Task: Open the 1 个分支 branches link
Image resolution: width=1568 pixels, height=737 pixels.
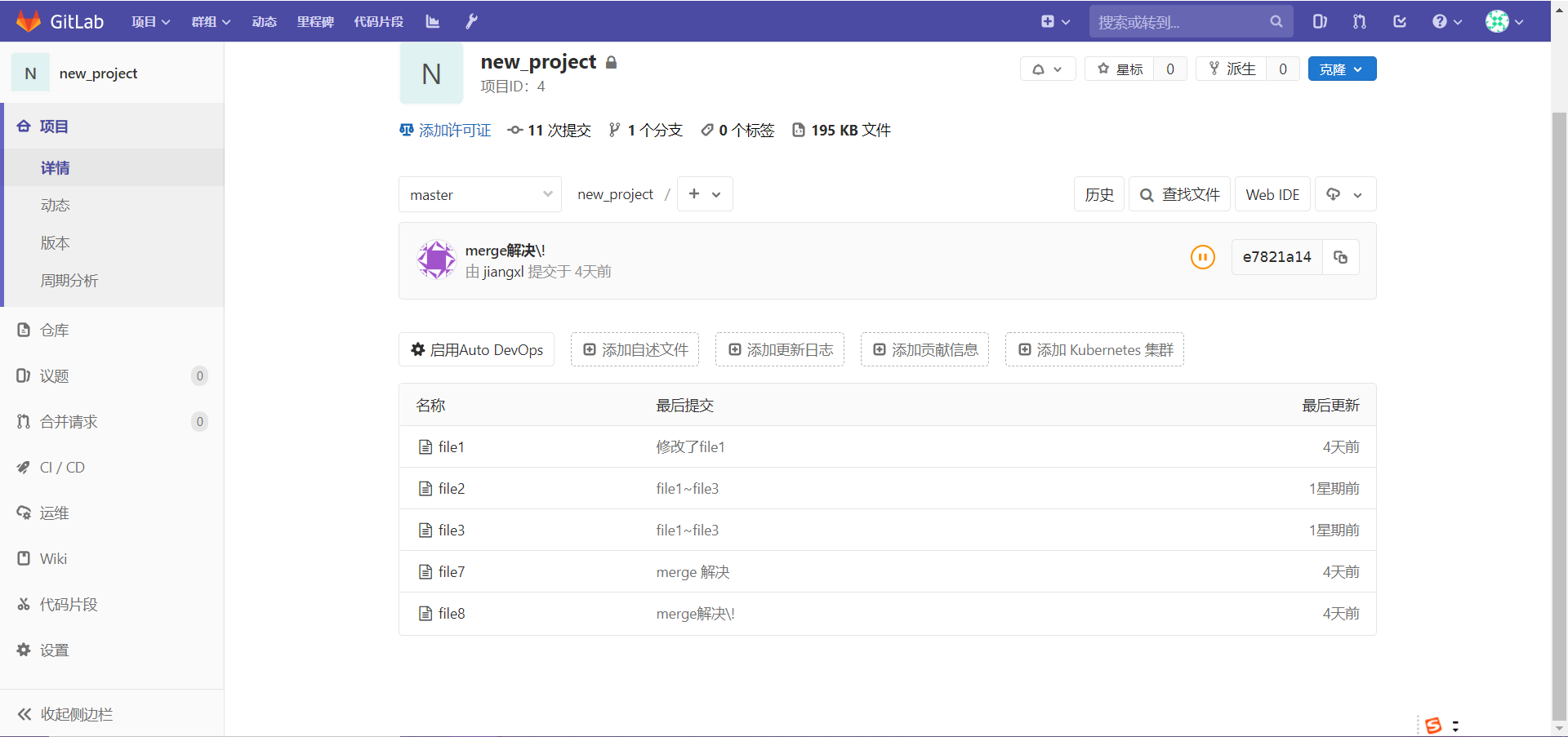Action: (645, 131)
